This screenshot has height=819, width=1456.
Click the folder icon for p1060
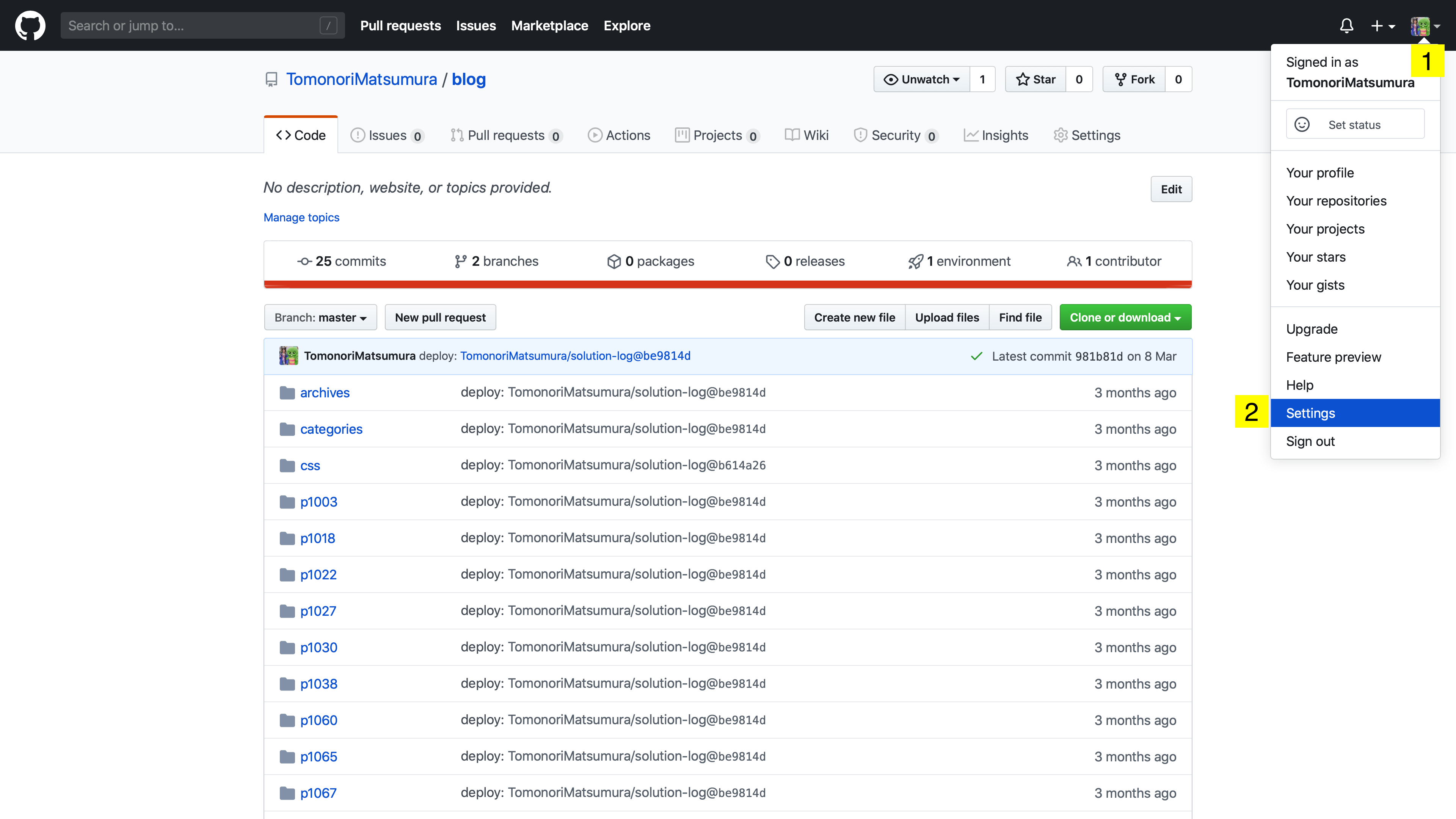tap(287, 720)
